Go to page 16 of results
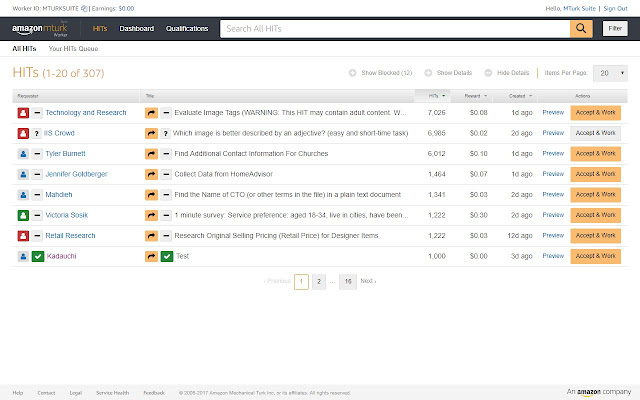 [348, 281]
